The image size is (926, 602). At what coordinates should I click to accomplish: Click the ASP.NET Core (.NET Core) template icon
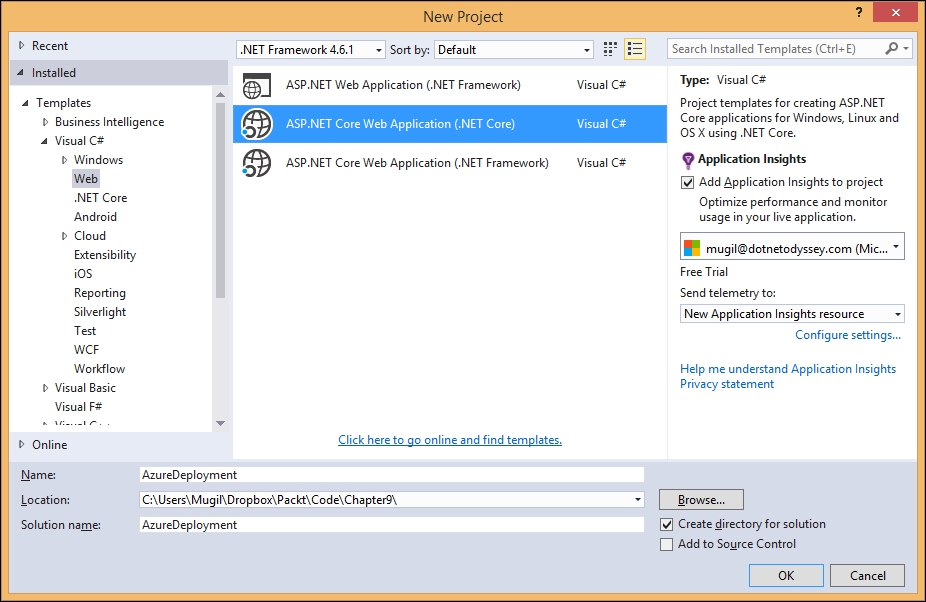point(257,124)
